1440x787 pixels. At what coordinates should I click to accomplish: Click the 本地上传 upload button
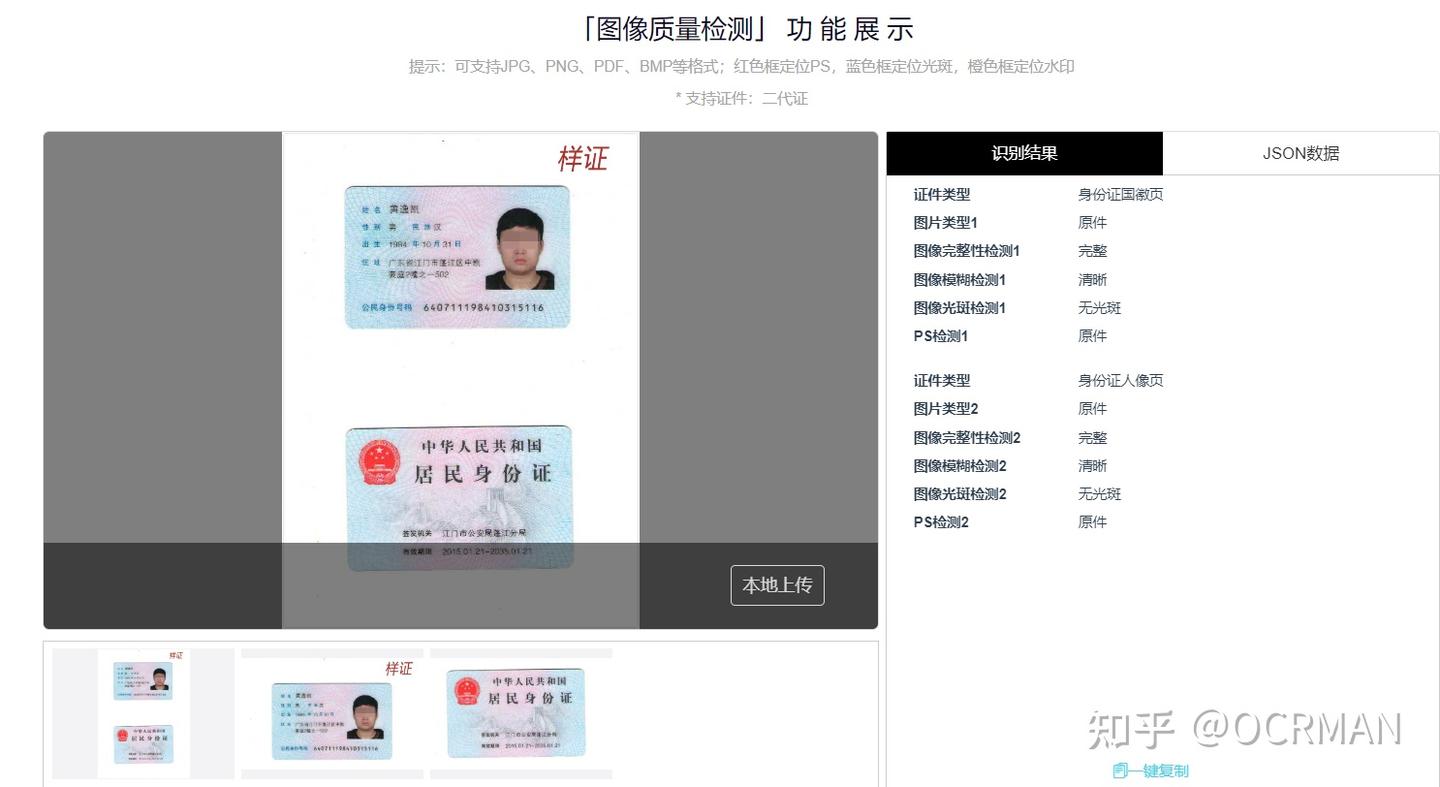tap(777, 585)
